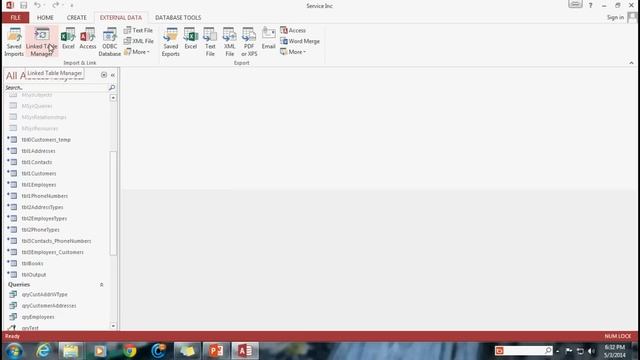This screenshot has height=360, width=640.
Task: Click the navigation search magnifier
Action: 112,87
